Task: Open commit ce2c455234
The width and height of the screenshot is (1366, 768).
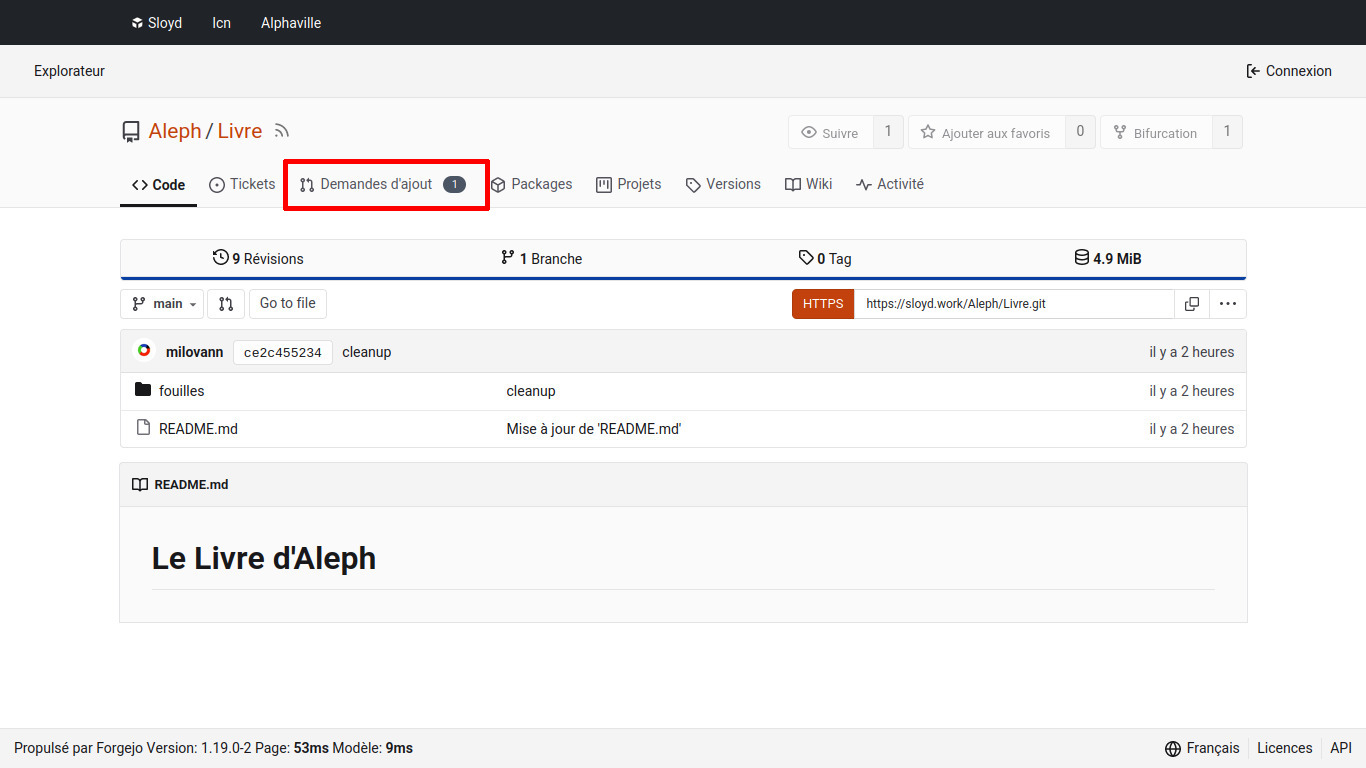Action: [x=283, y=352]
